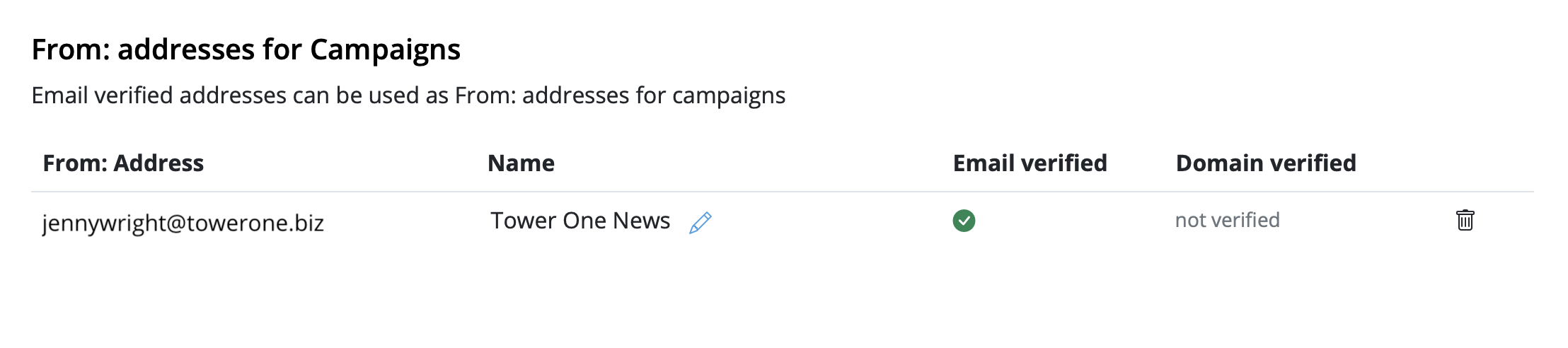Screen dimensions: 1568x348
Task: Click the towerone.biz domain in the address
Action: pos(255,223)
